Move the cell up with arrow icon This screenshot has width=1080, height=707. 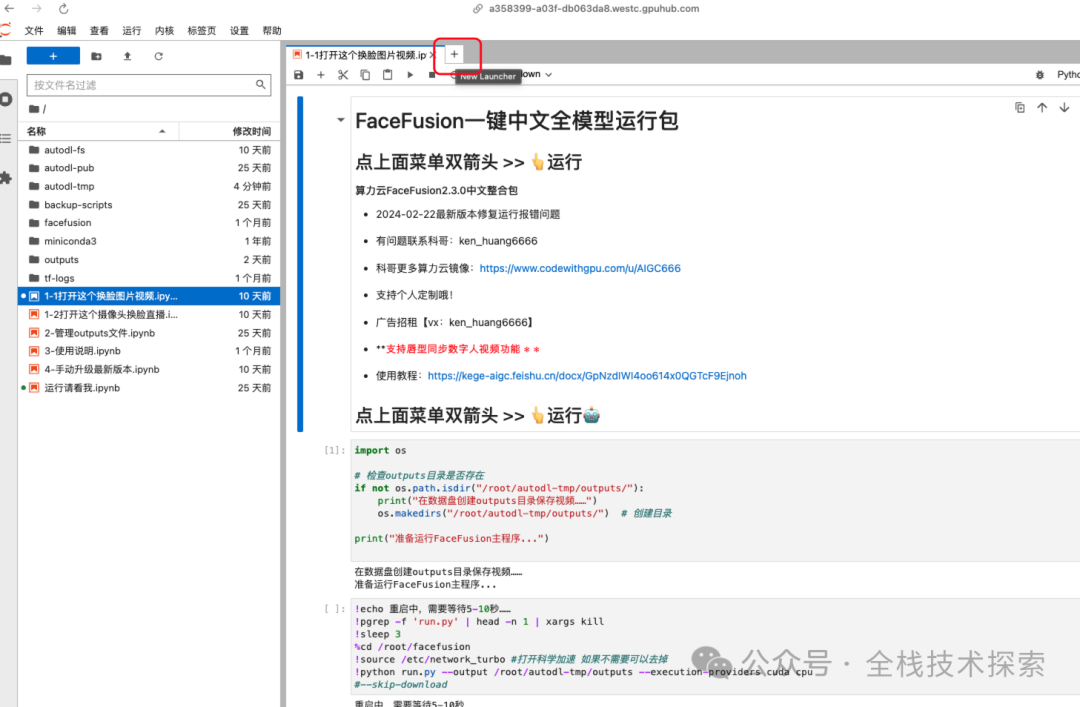[1042, 107]
